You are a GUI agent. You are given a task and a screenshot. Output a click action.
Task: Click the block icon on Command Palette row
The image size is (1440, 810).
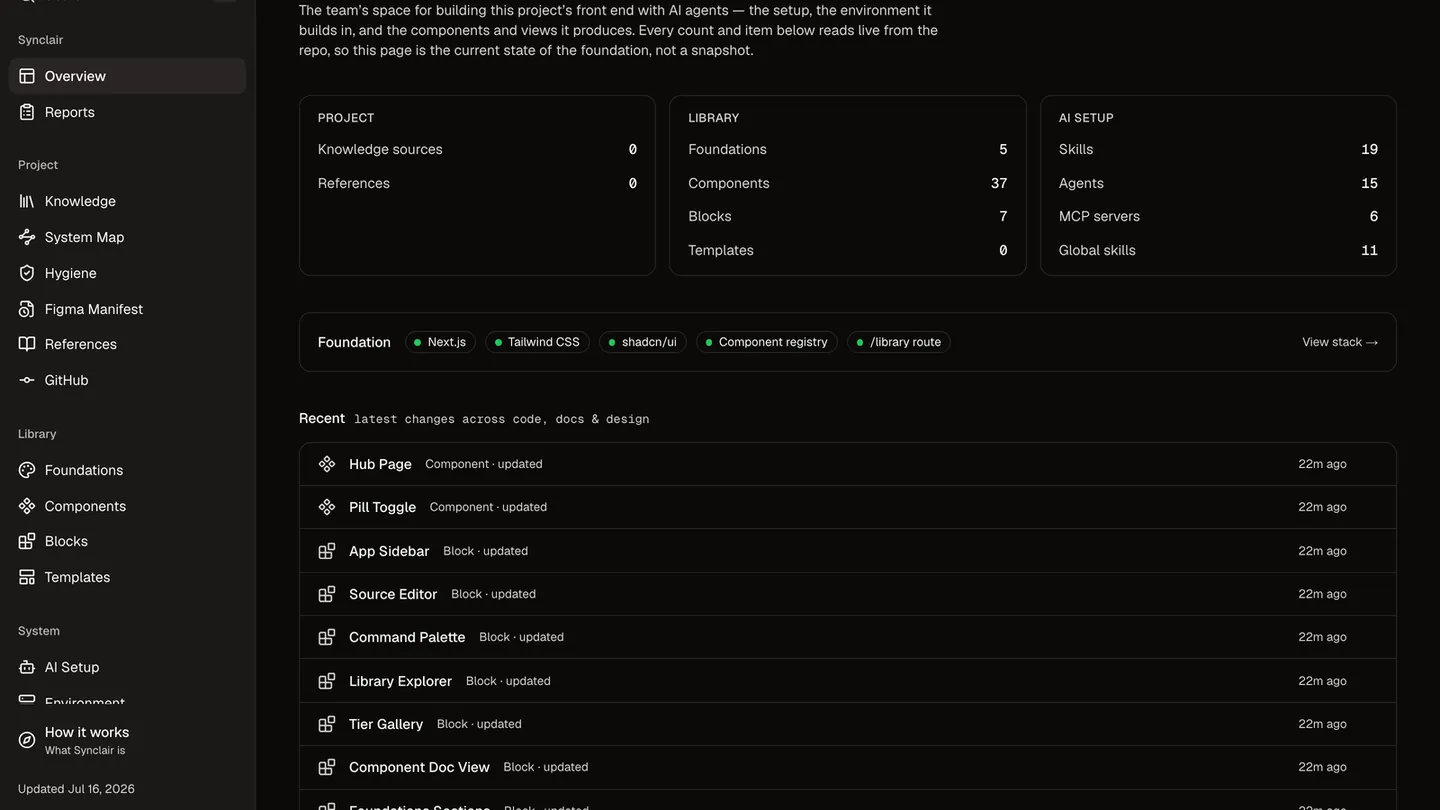click(x=327, y=637)
